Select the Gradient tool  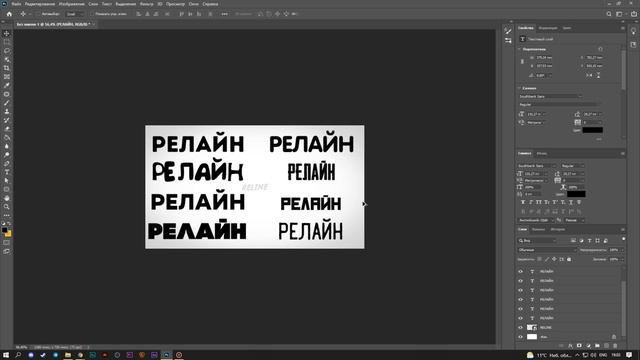[x=7, y=137]
